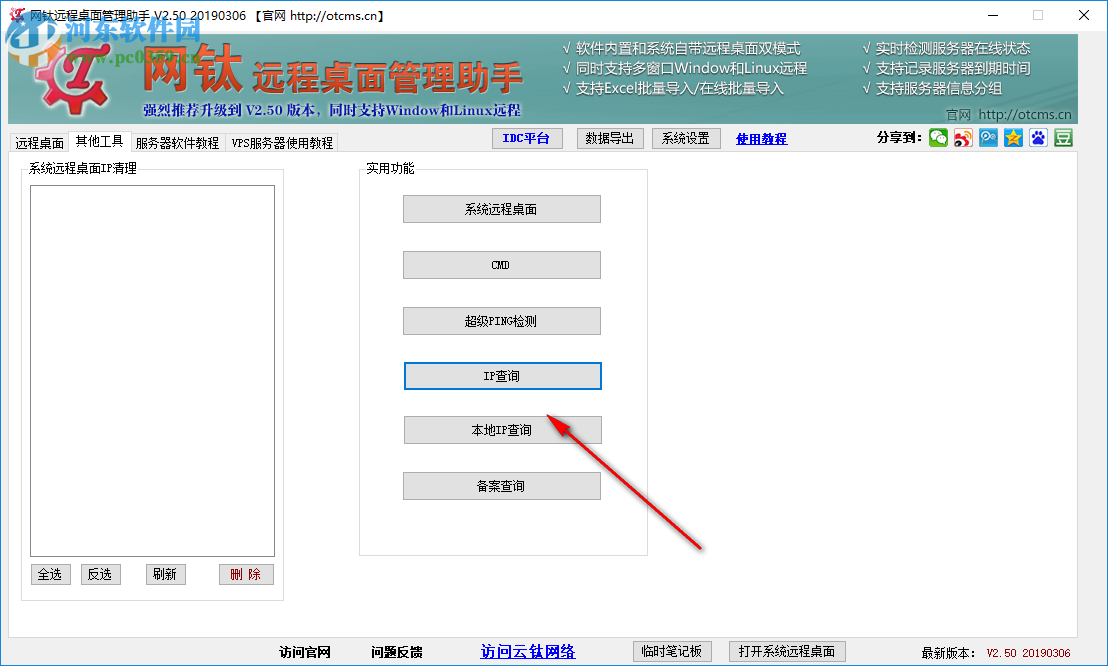Screen dimensions: 1108x666
Task: Share to QZone star icon
Action: pyautogui.click(x=1011, y=137)
